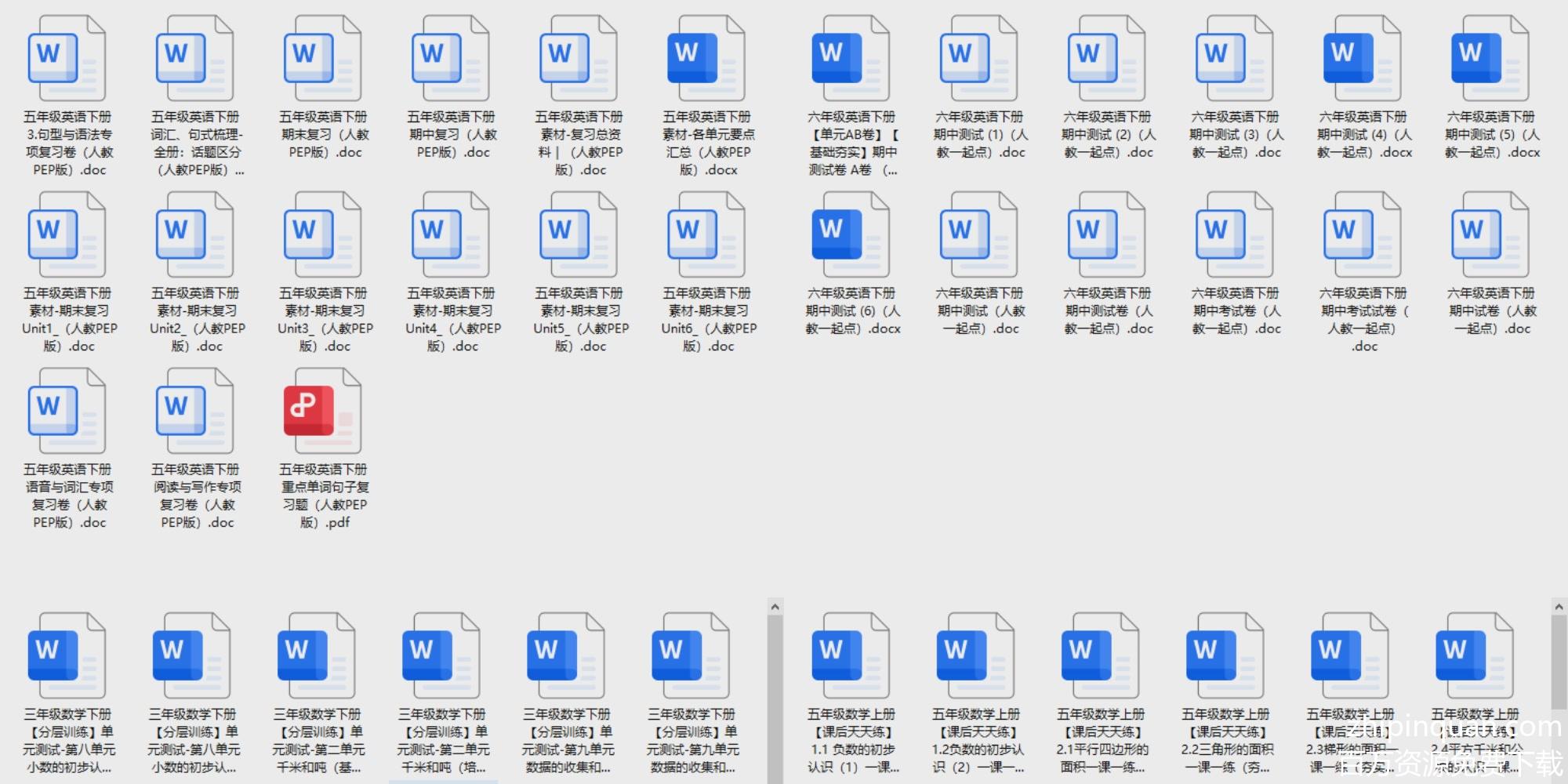Viewport: 1568px width, 784px height.
Task: Select unnumbered 六年级英语下册 期中测试 (人教一起点).doc
Action: click(x=979, y=264)
